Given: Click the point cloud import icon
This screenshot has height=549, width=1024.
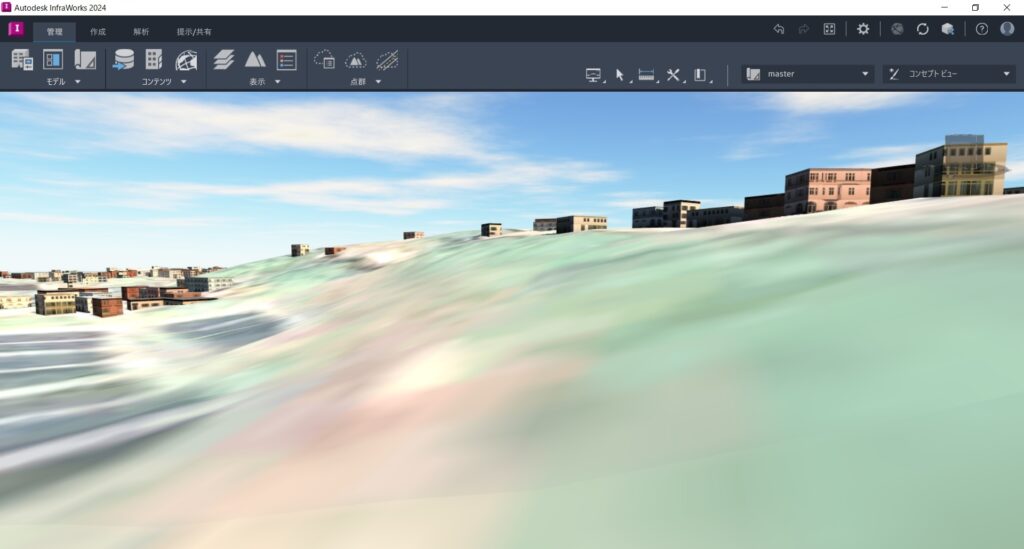Looking at the screenshot, I should 325,60.
